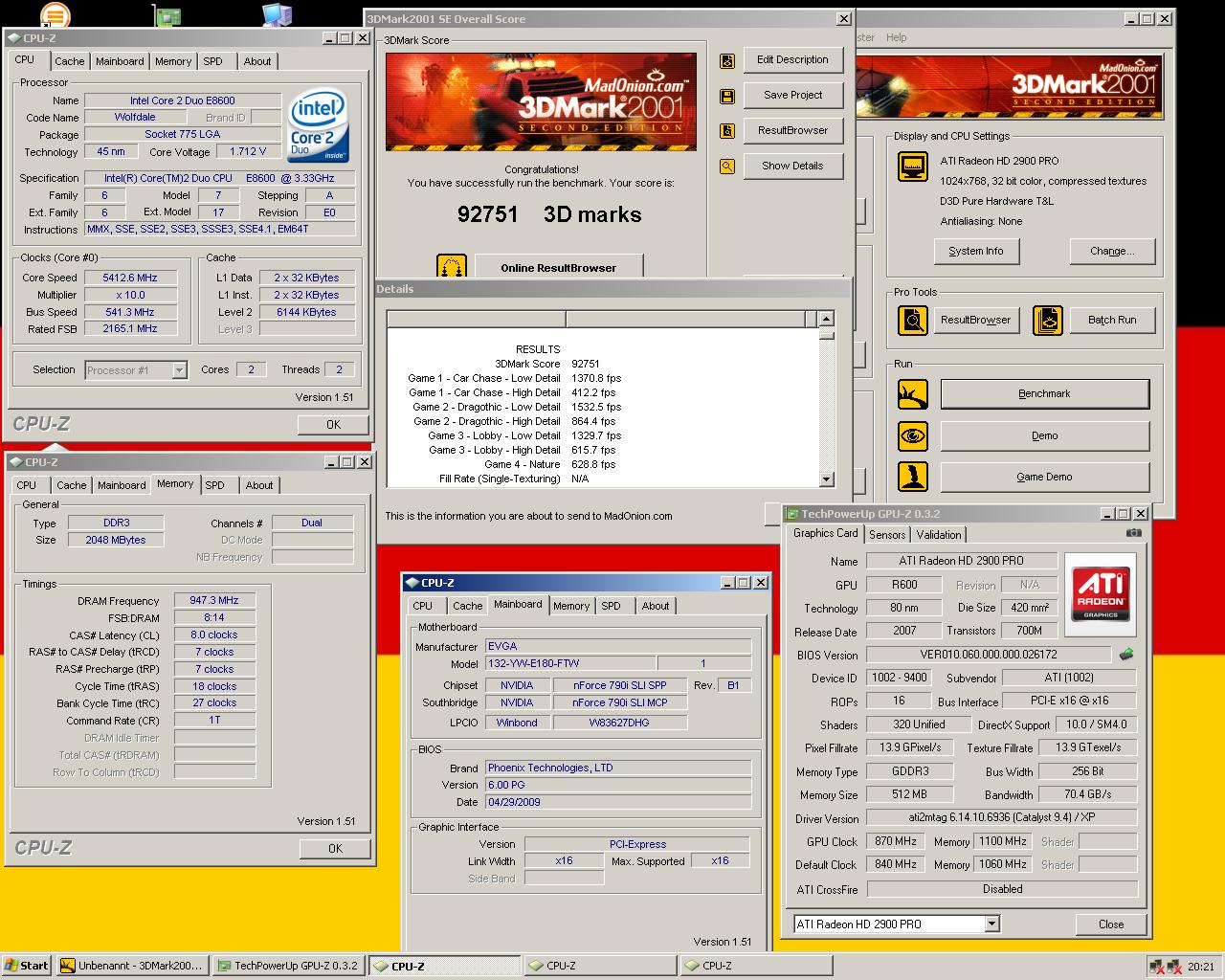Image resolution: width=1225 pixels, height=980 pixels.
Task: Click the GPU-Z screenshot camera icon
Action: click(x=1133, y=533)
